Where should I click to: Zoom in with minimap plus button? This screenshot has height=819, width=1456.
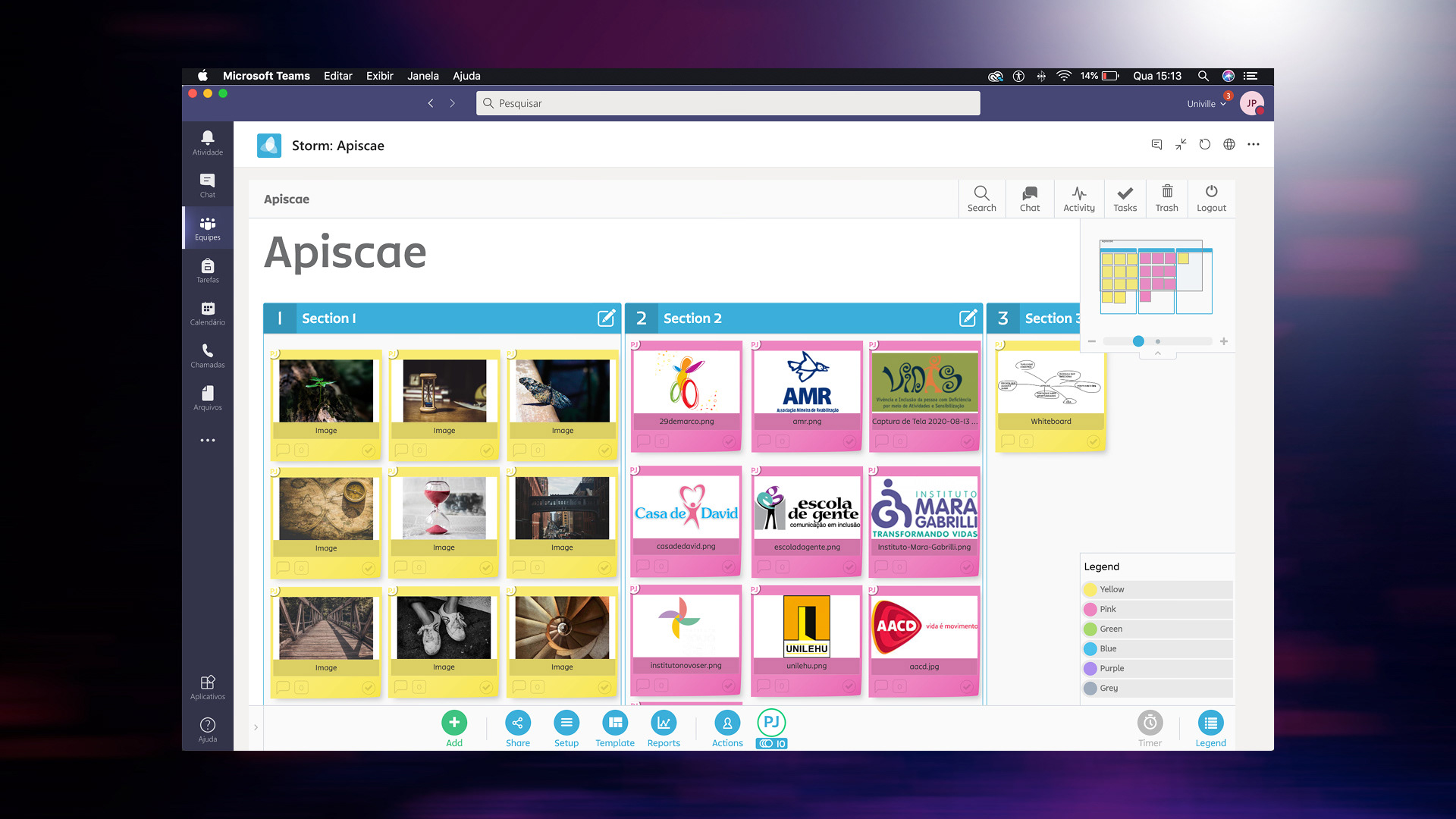(x=1223, y=341)
